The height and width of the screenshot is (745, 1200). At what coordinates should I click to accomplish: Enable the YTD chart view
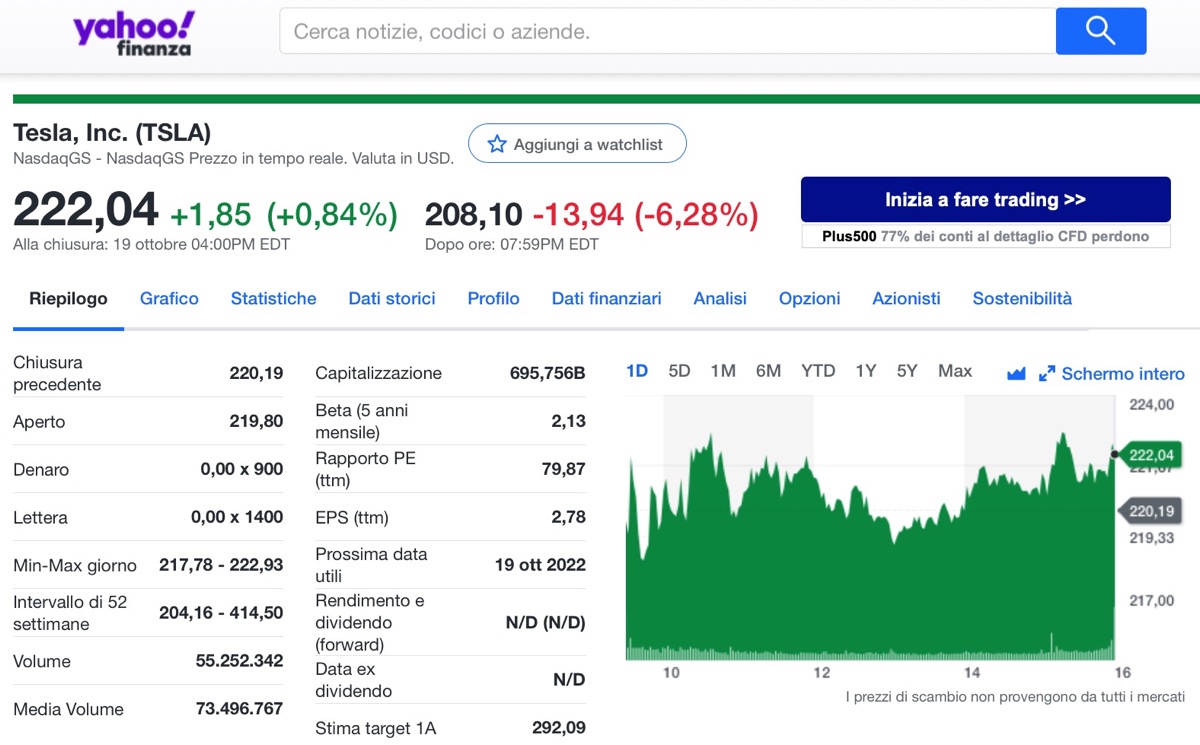[x=817, y=370]
